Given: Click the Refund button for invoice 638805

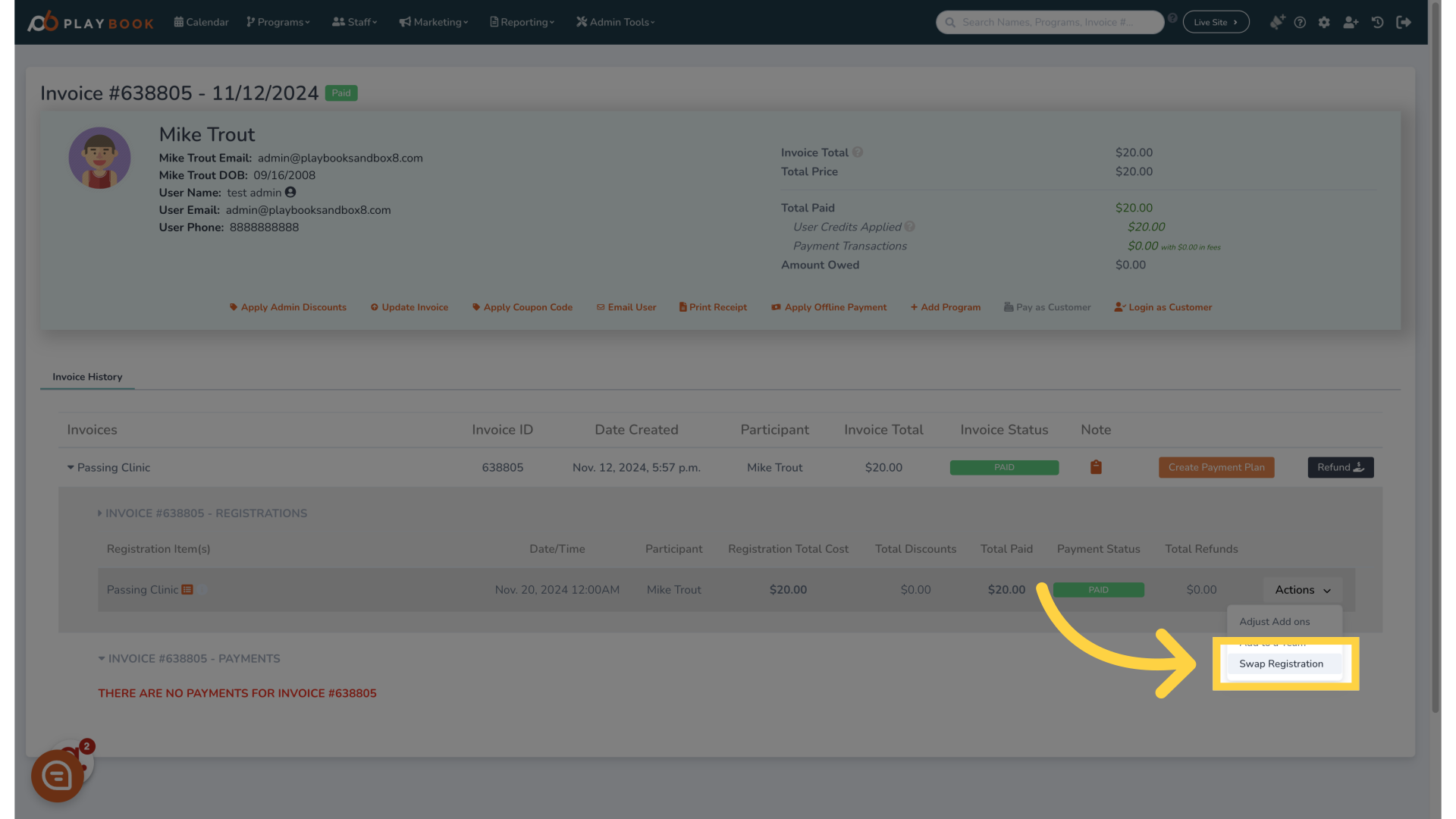Looking at the screenshot, I should pyautogui.click(x=1340, y=467).
